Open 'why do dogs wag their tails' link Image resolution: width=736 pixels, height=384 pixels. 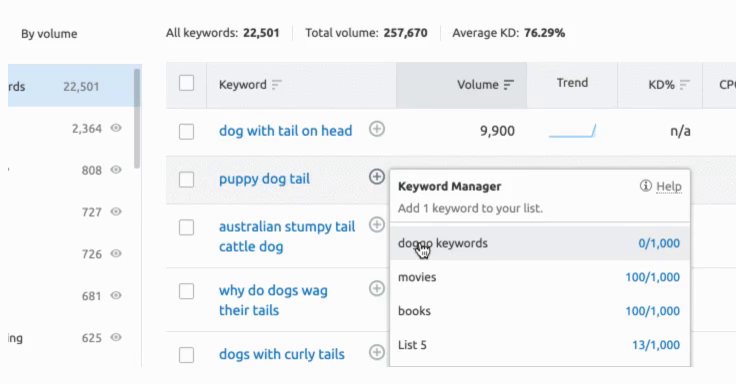273,300
